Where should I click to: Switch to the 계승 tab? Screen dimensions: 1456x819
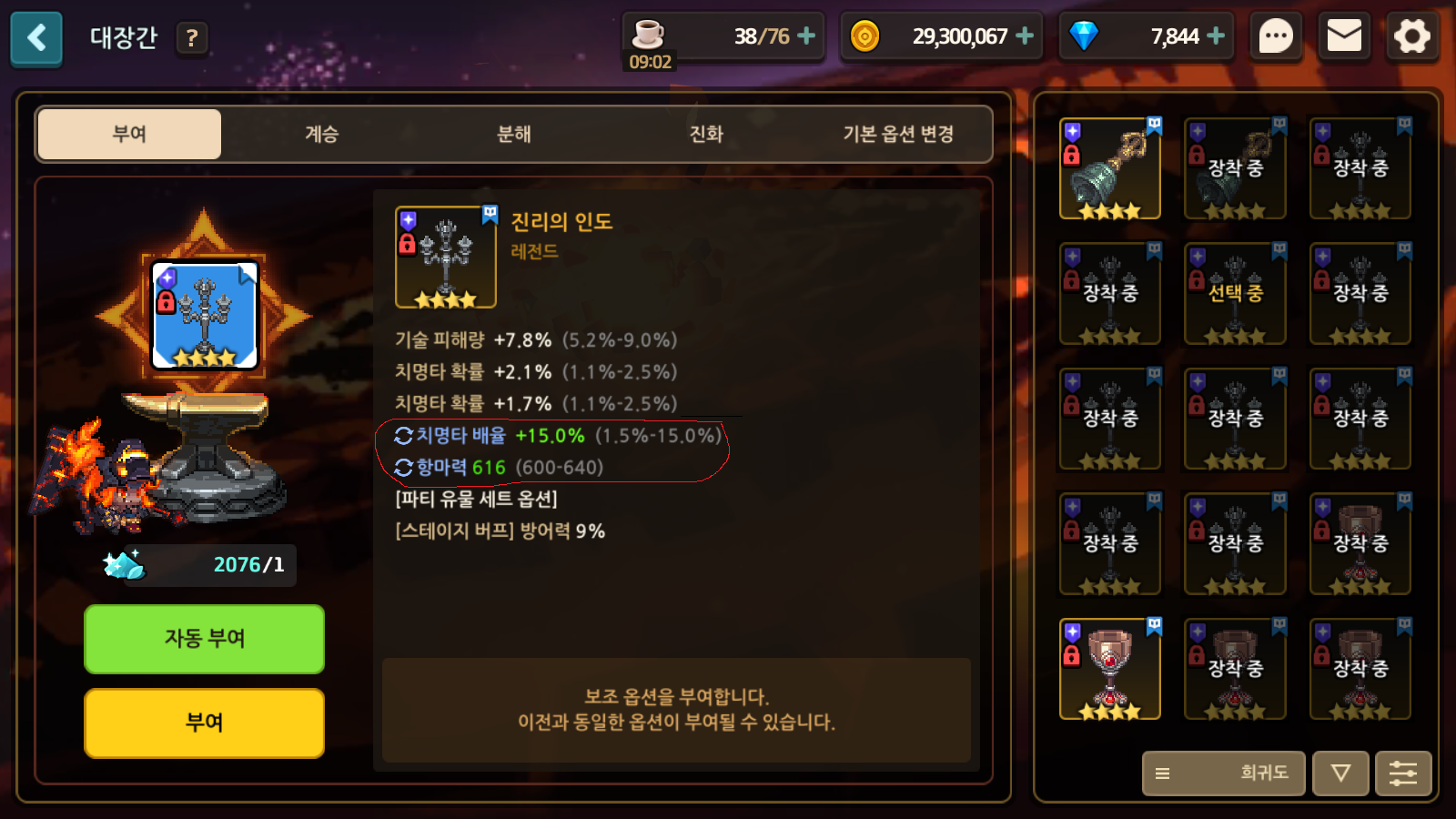[321, 135]
